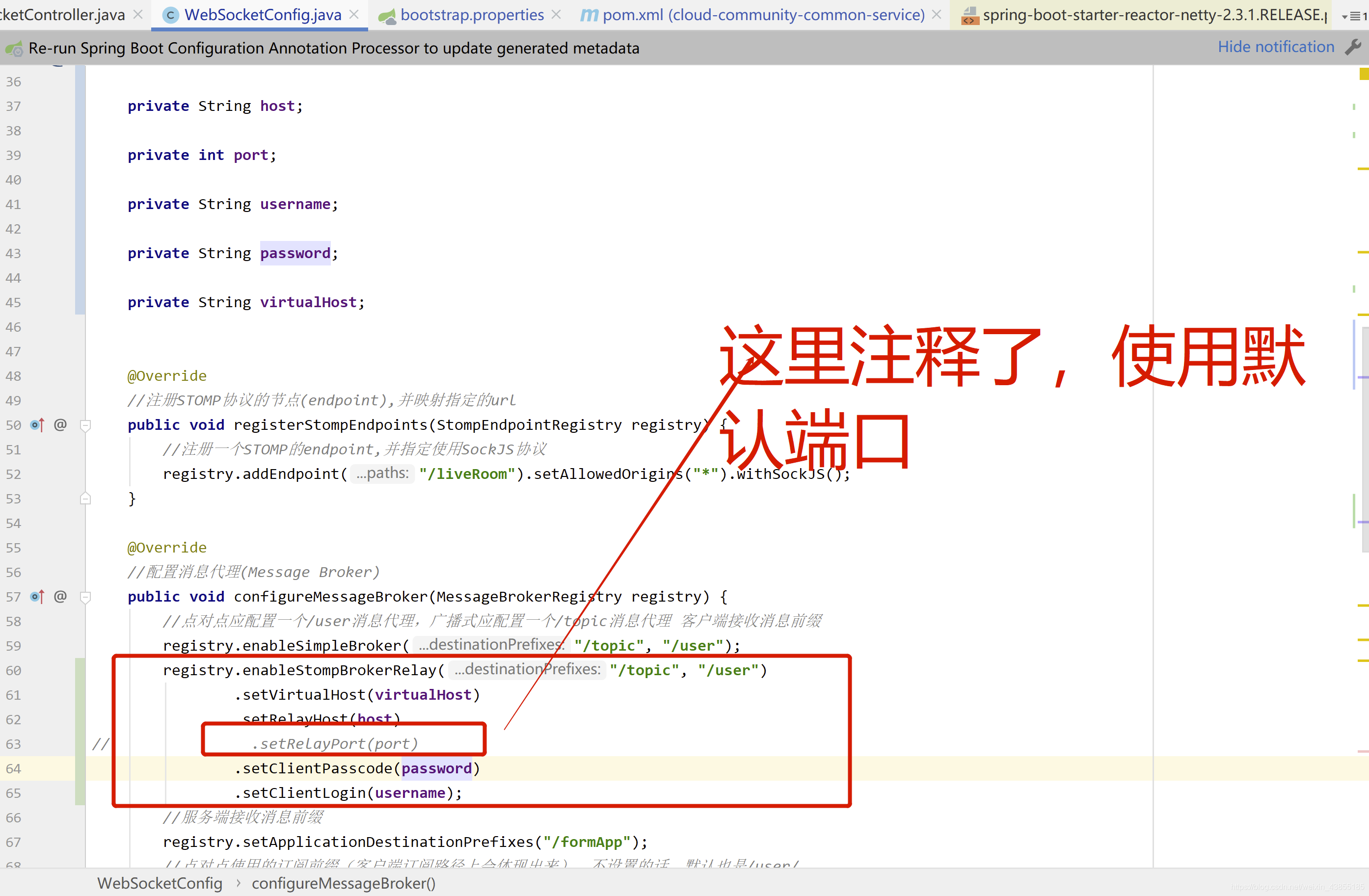Click fold end marker on line 53
The height and width of the screenshot is (896, 1369).
(85, 498)
